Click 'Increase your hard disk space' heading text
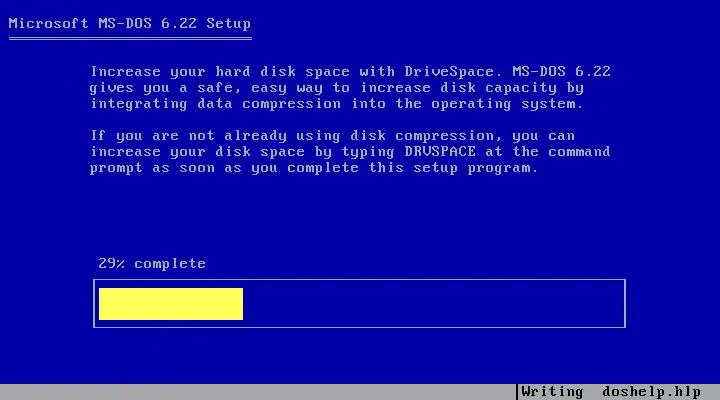Image resolution: width=720 pixels, height=400 pixels. click(220, 72)
